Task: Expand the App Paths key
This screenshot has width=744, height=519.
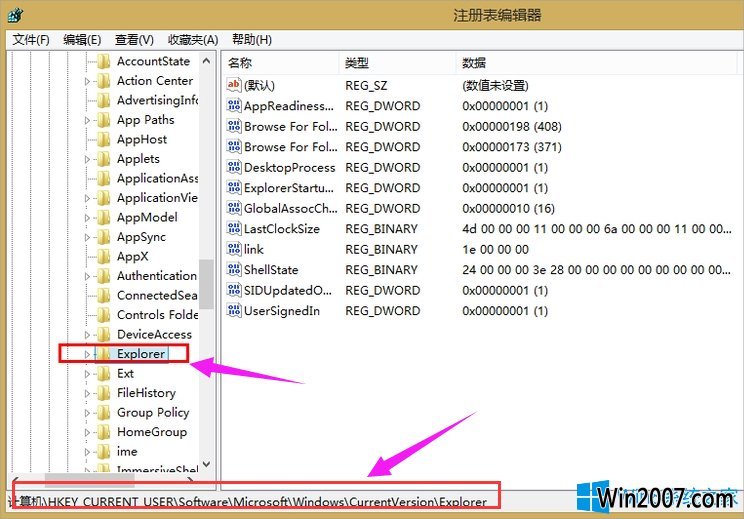Action: pyautogui.click(x=87, y=120)
